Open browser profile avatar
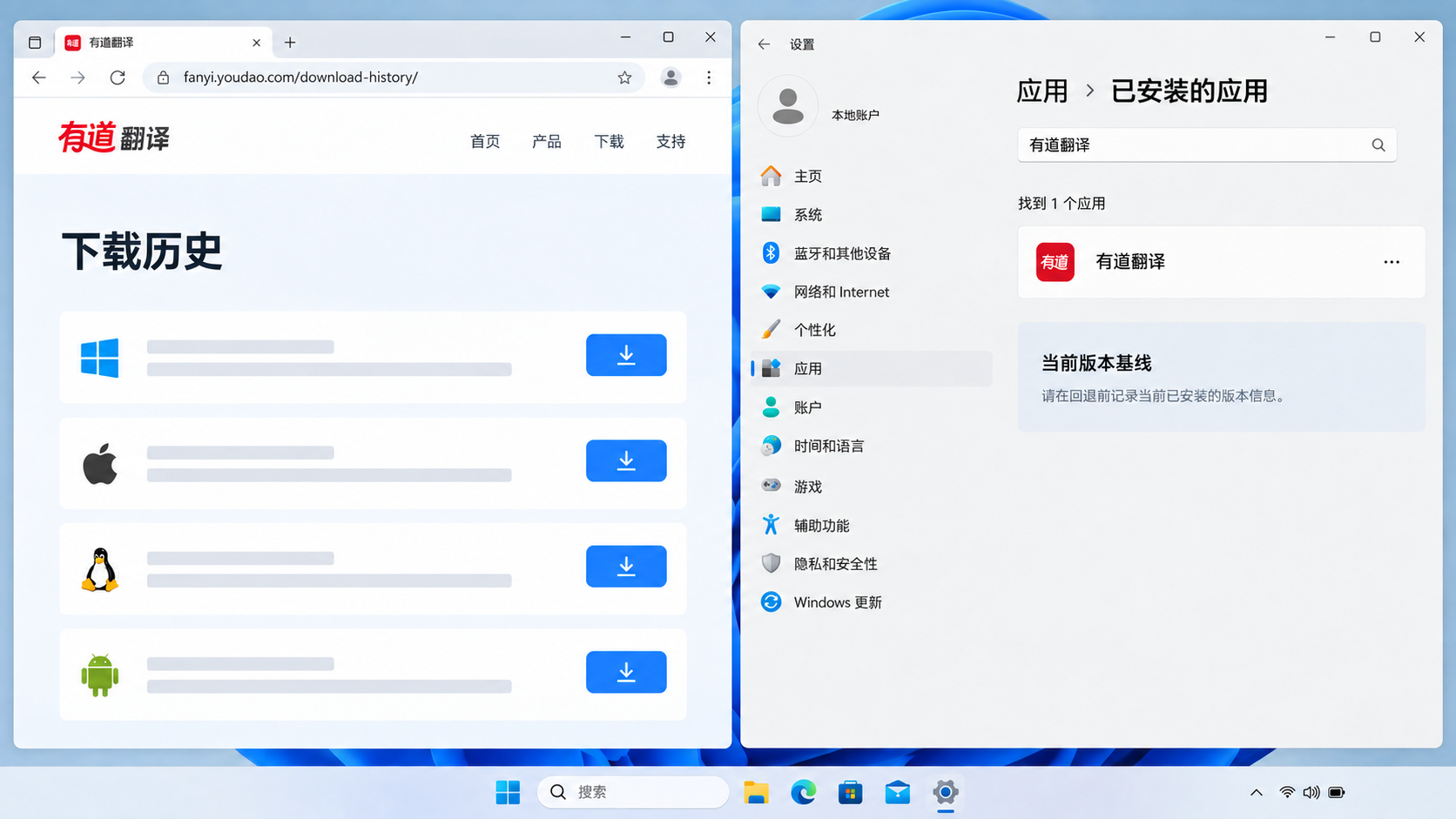 tap(671, 77)
